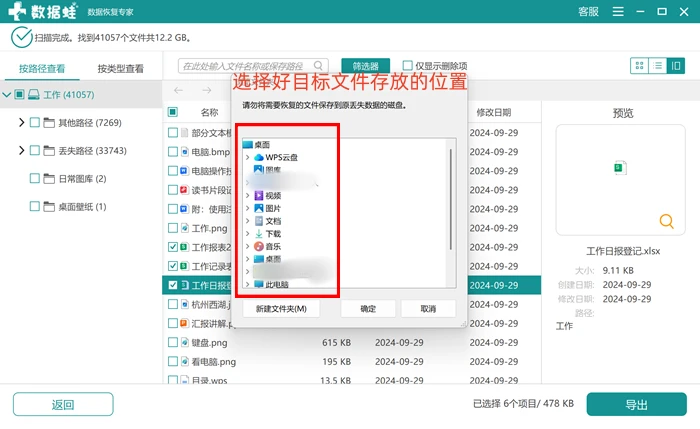The height and width of the screenshot is (429, 700).
Task: Select 图片 folder icon
Action: [x=259, y=208]
